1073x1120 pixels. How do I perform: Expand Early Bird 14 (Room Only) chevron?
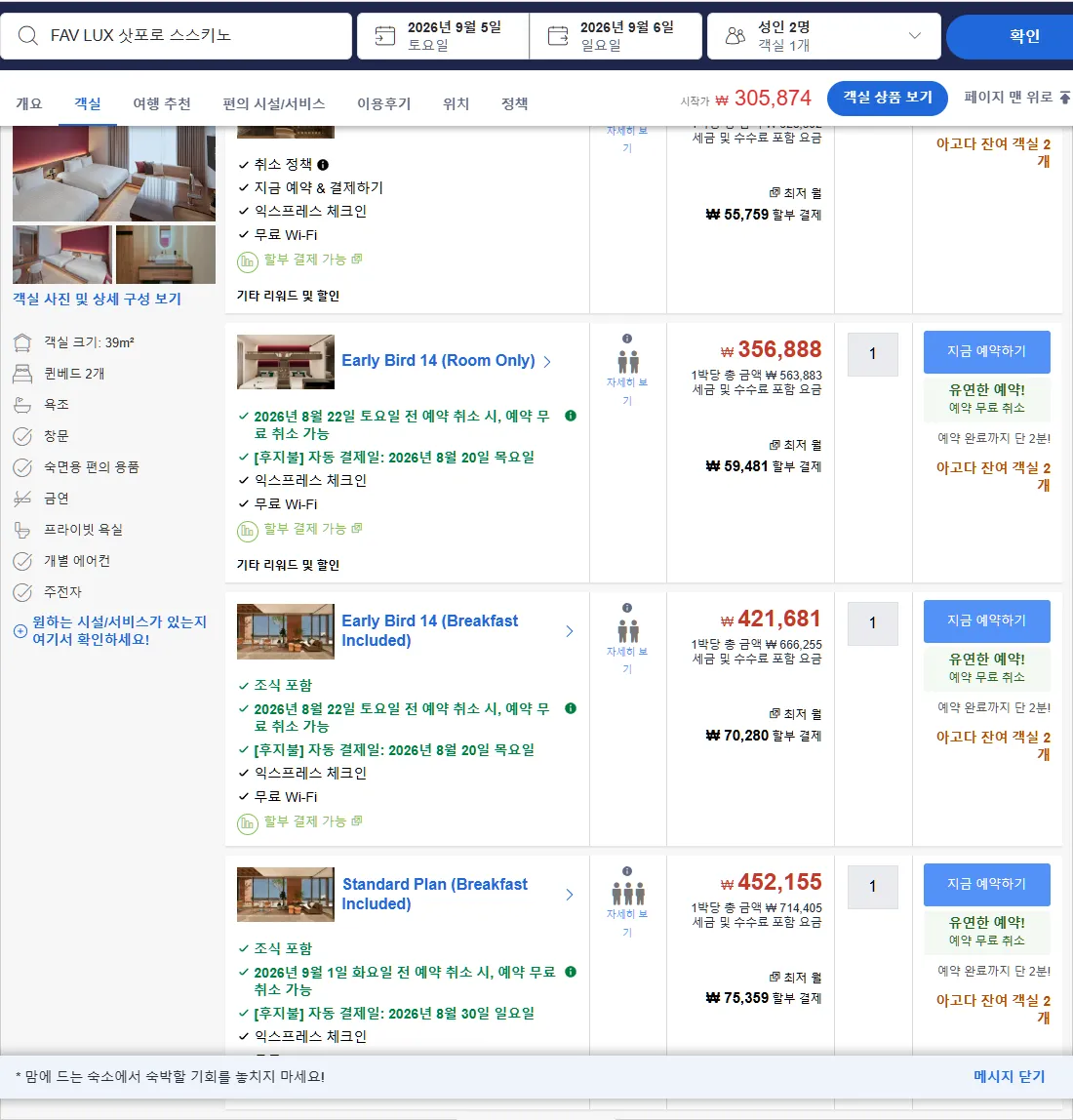(547, 362)
